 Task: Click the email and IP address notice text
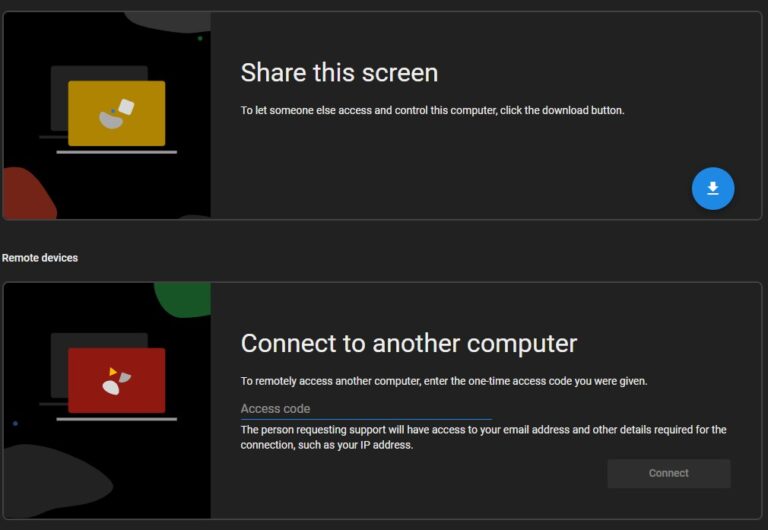click(483, 437)
